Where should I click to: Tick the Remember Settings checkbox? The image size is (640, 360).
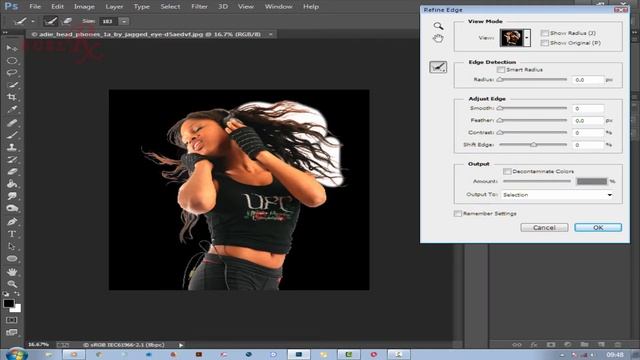tap(458, 213)
